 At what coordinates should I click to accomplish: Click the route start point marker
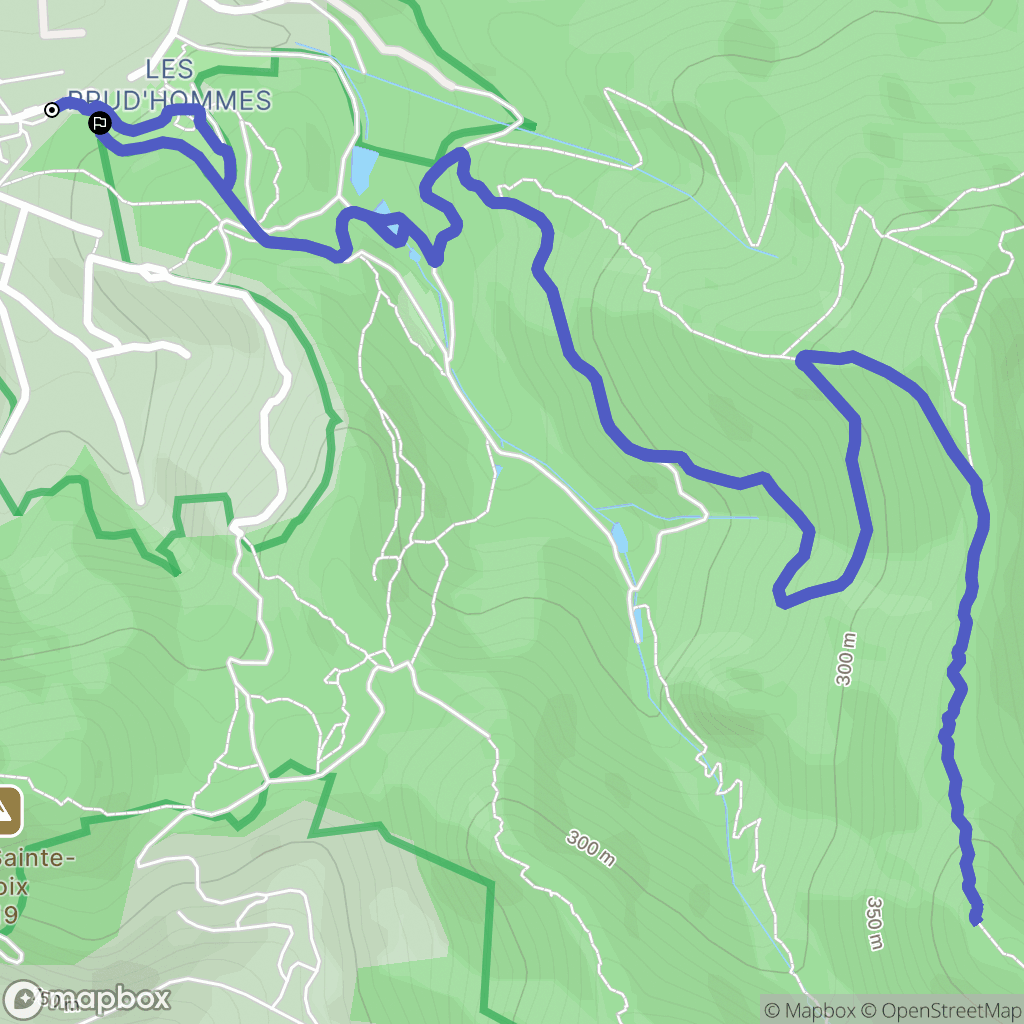(x=52, y=110)
